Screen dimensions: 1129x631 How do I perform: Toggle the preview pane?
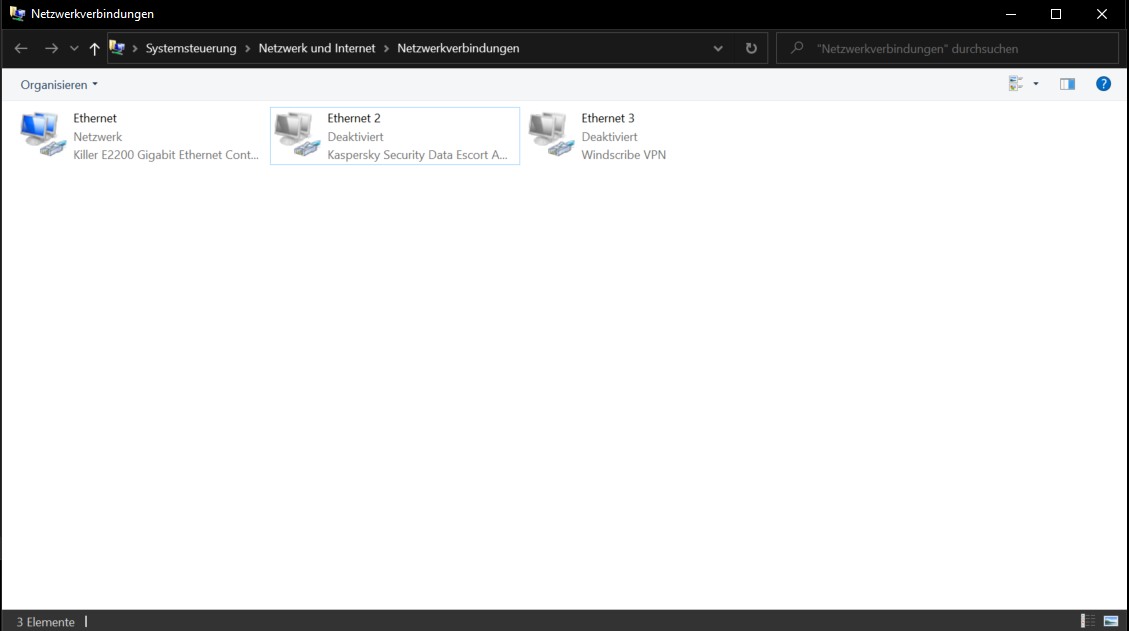point(1067,84)
